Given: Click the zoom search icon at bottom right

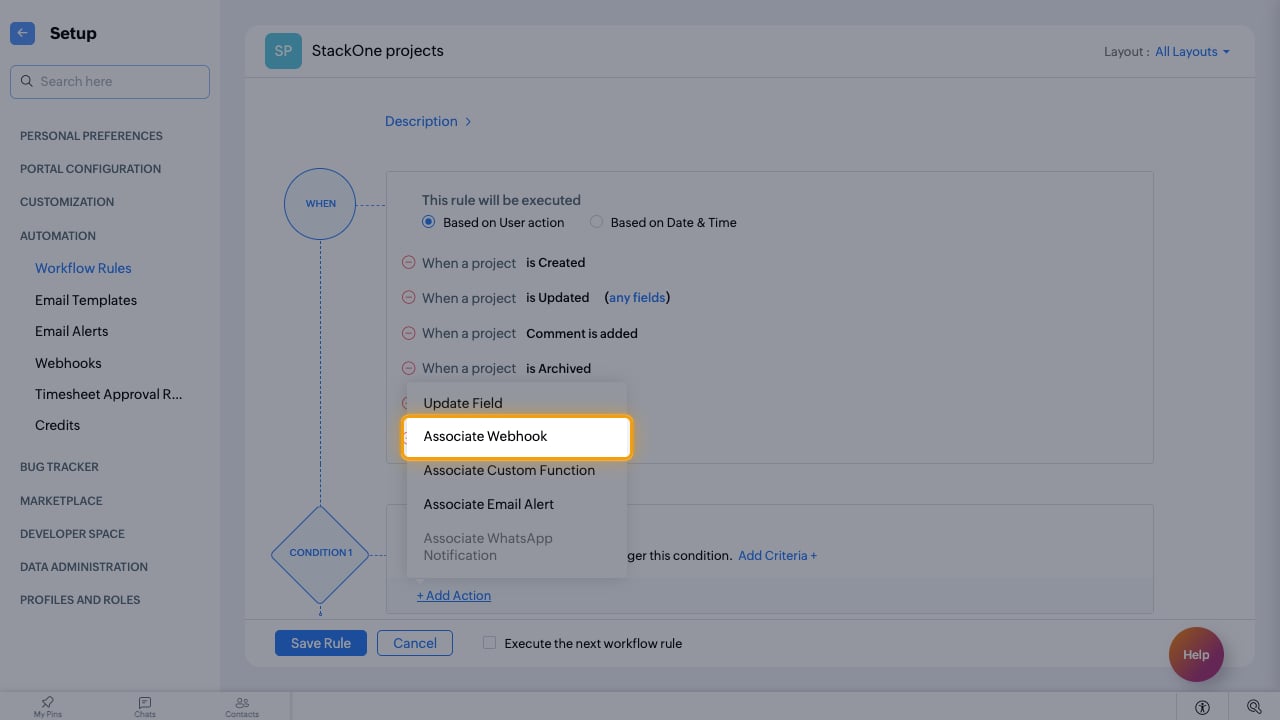Looking at the screenshot, I should [x=1254, y=707].
